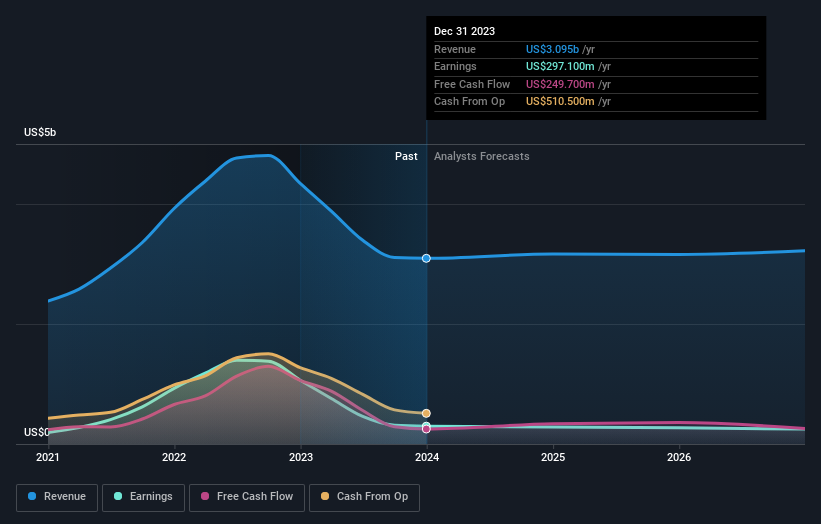This screenshot has width=821, height=524.
Task: Click the orange Cash From Op data point
Action: pos(426,413)
